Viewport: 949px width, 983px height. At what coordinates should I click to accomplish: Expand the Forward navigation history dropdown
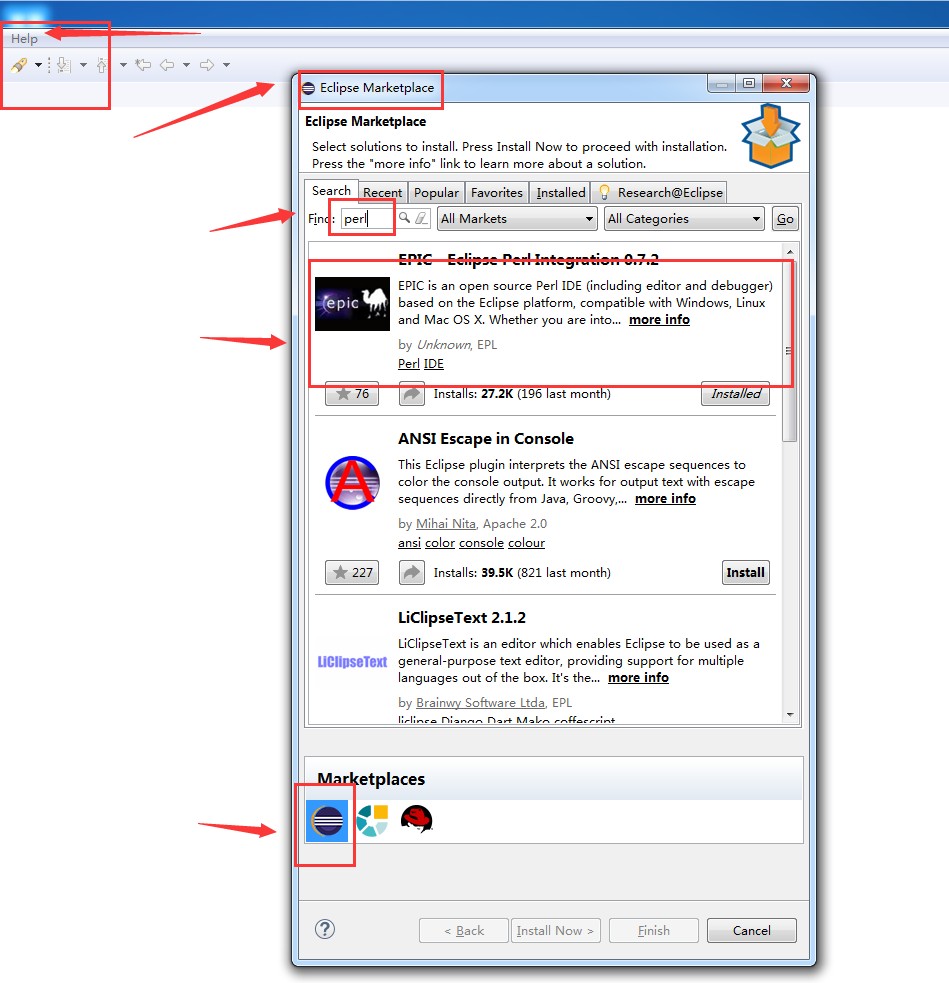coord(226,65)
